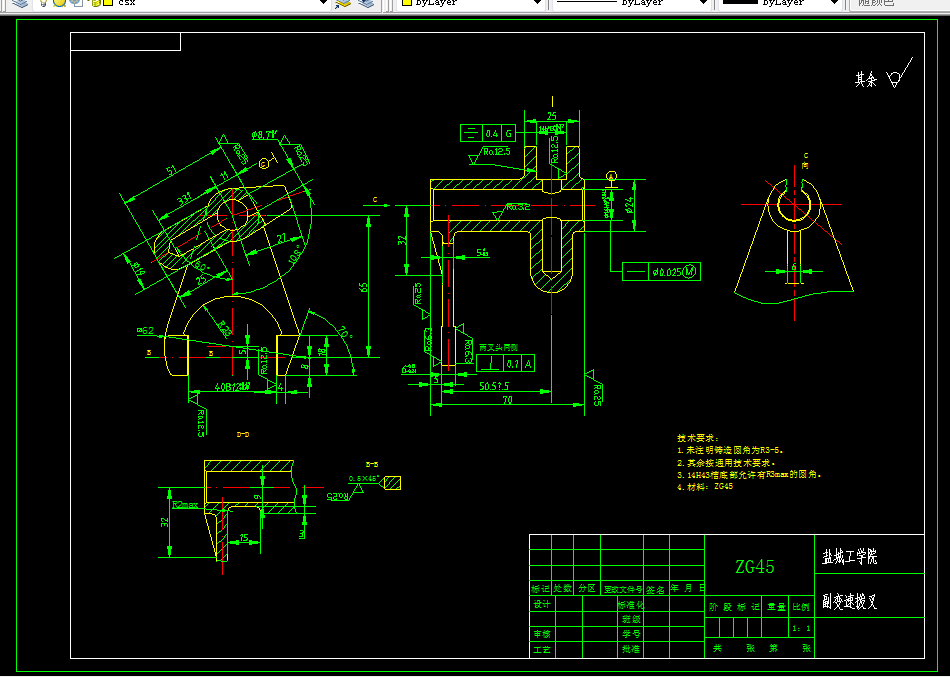Click the 工艺 title block label
Viewport: 950px width, 677px height.
click(542, 649)
